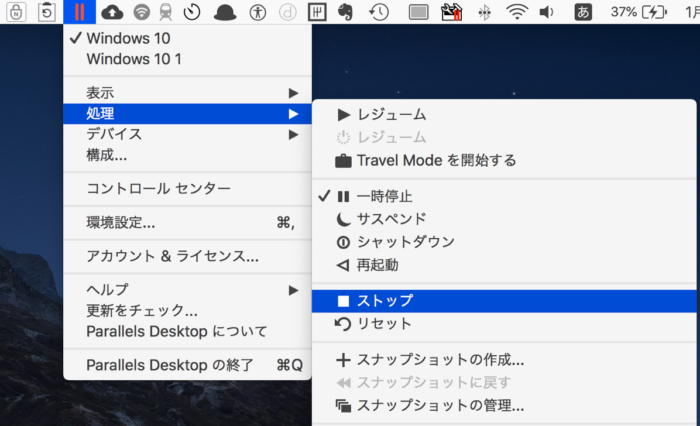The width and height of the screenshot is (700, 426).
Task: Click the Parallels Desktop menu bar icon
Action: (79, 12)
